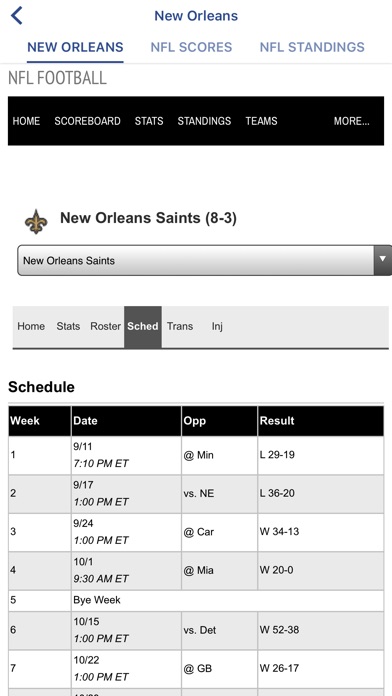This screenshot has width=392, height=696.
Task: Open the New Orleans Saints combo box
Action: coord(205,260)
